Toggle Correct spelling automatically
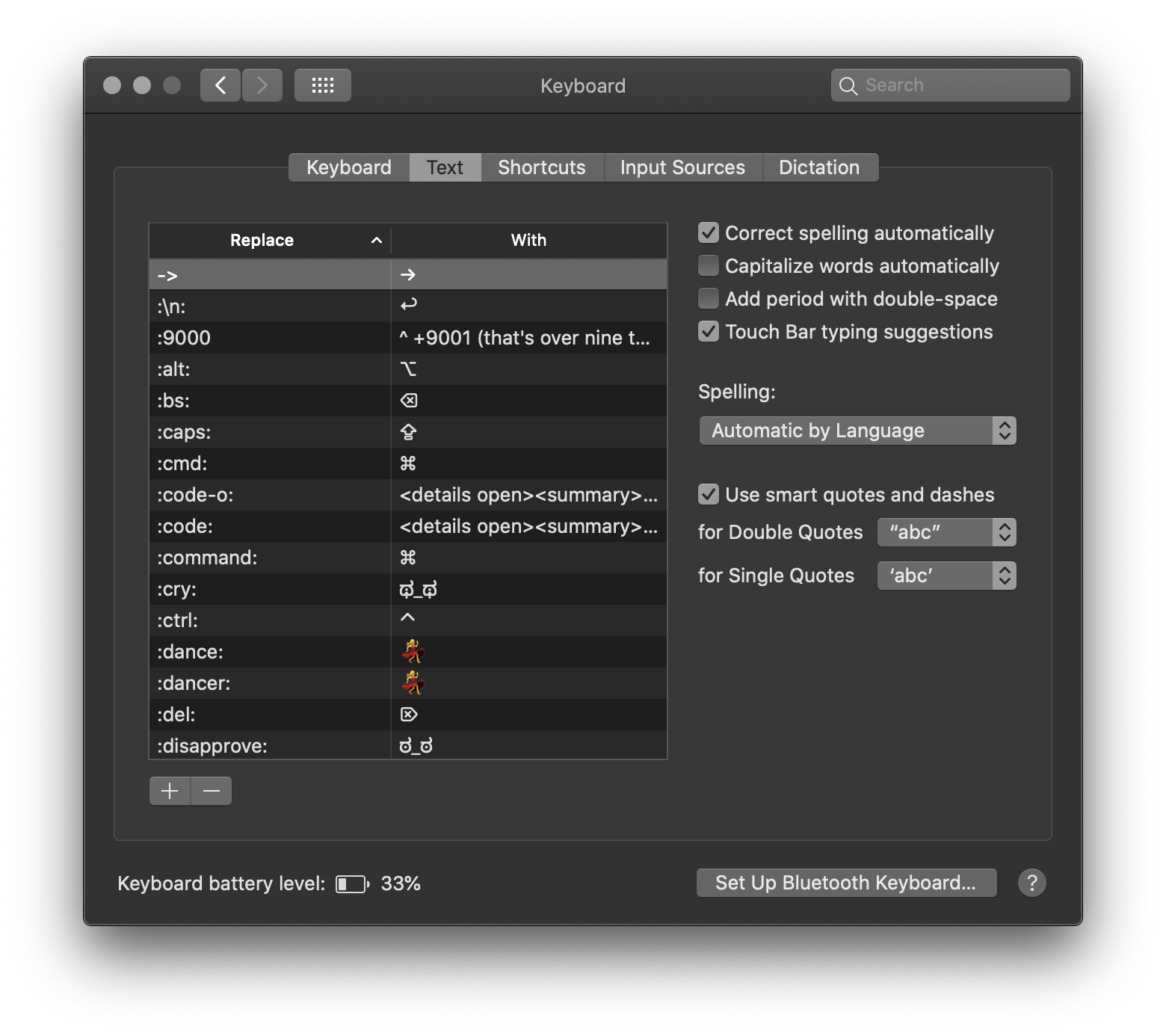The image size is (1166, 1036). 709,233
